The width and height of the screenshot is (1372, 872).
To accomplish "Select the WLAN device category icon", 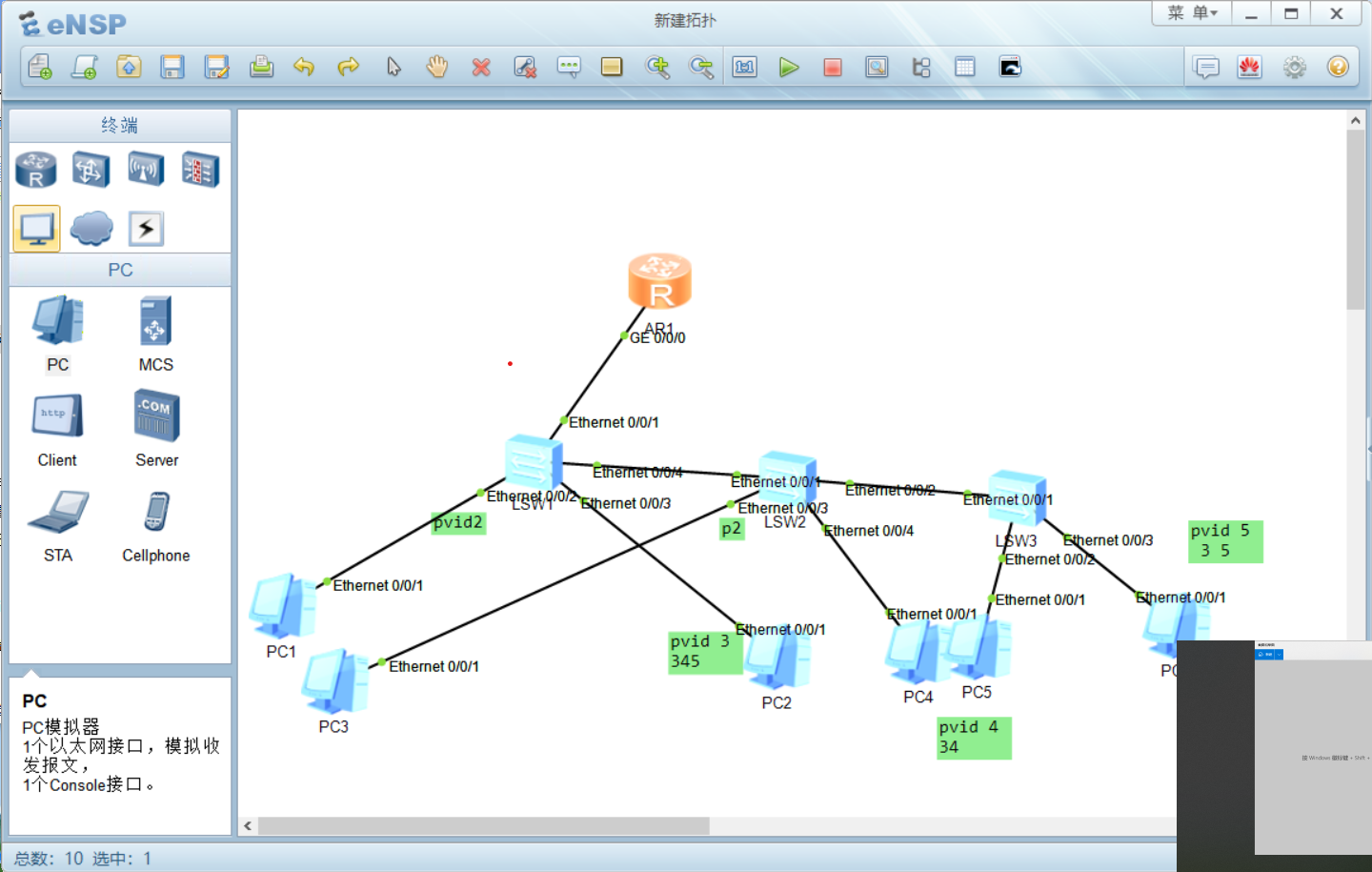I will tap(146, 169).
